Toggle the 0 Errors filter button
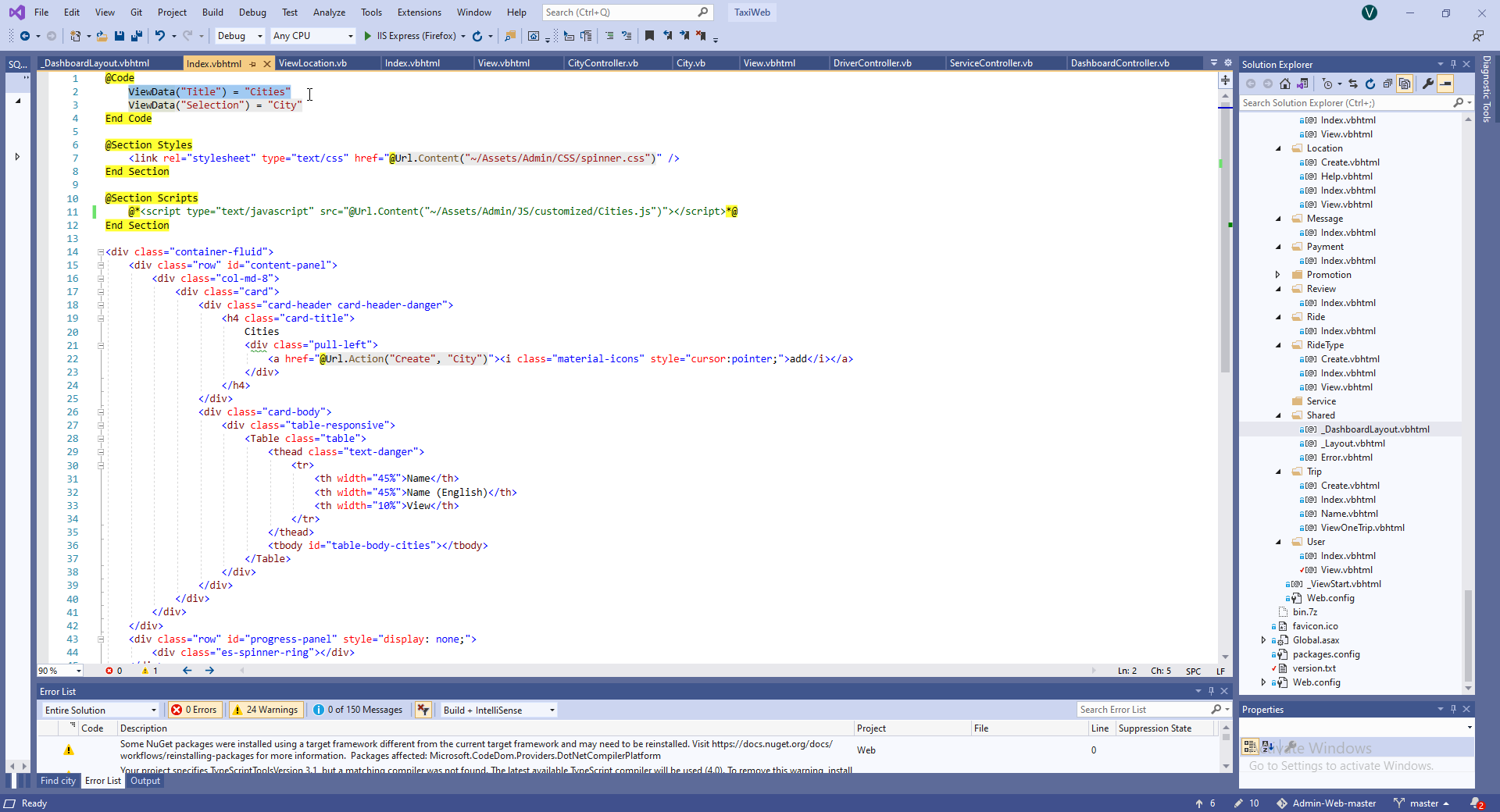The height and width of the screenshot is (812, 1500). 195,710
